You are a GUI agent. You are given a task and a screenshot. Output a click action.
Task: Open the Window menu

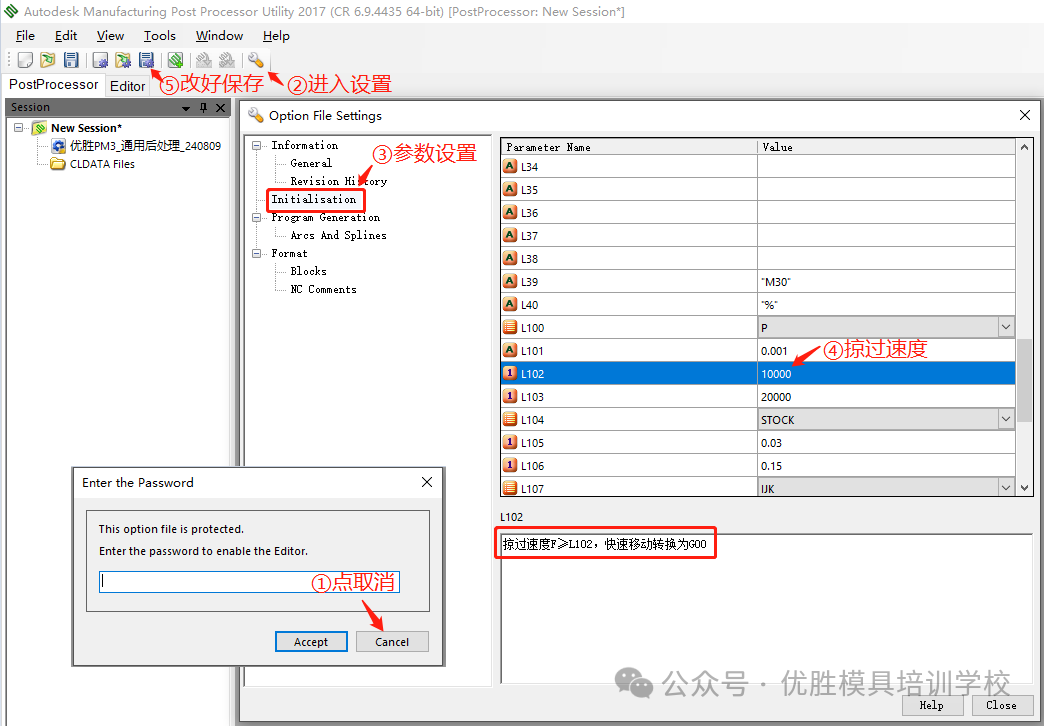tap(219, 36)
